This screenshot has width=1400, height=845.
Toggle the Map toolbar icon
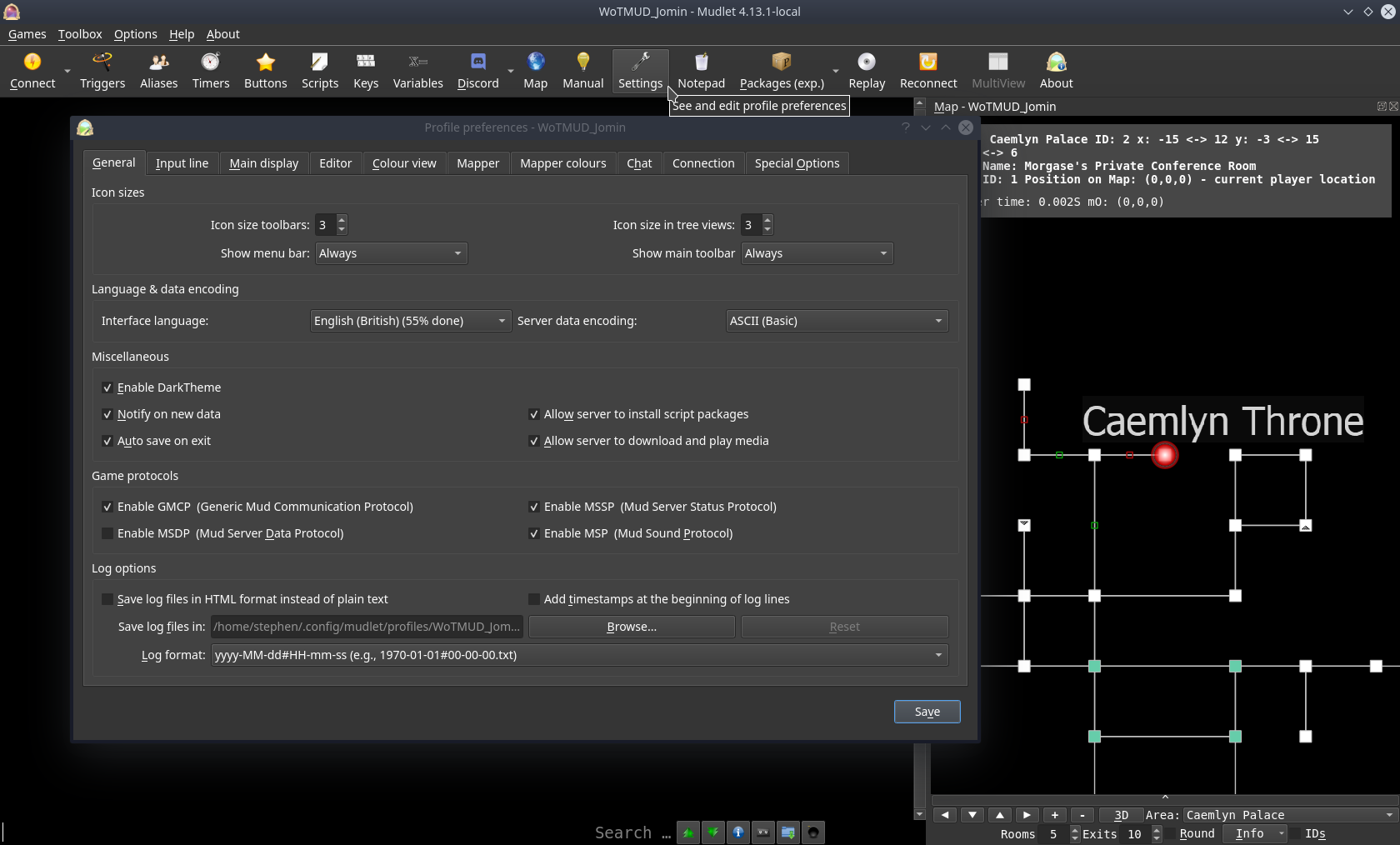pos(536,71)
